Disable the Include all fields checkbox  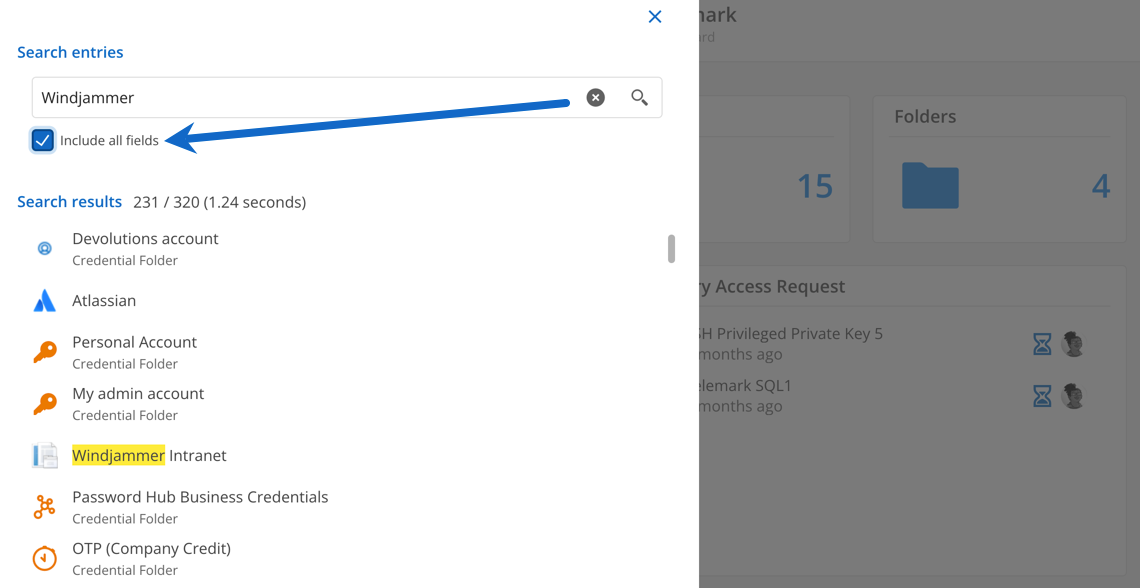coord(42,140)
